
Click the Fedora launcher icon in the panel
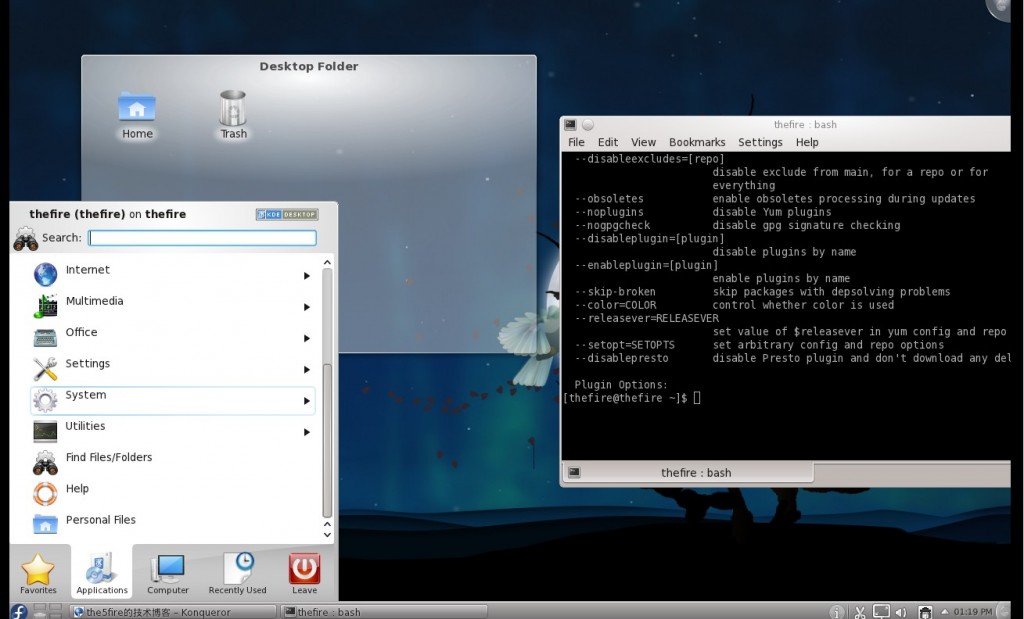pos(18,611)
